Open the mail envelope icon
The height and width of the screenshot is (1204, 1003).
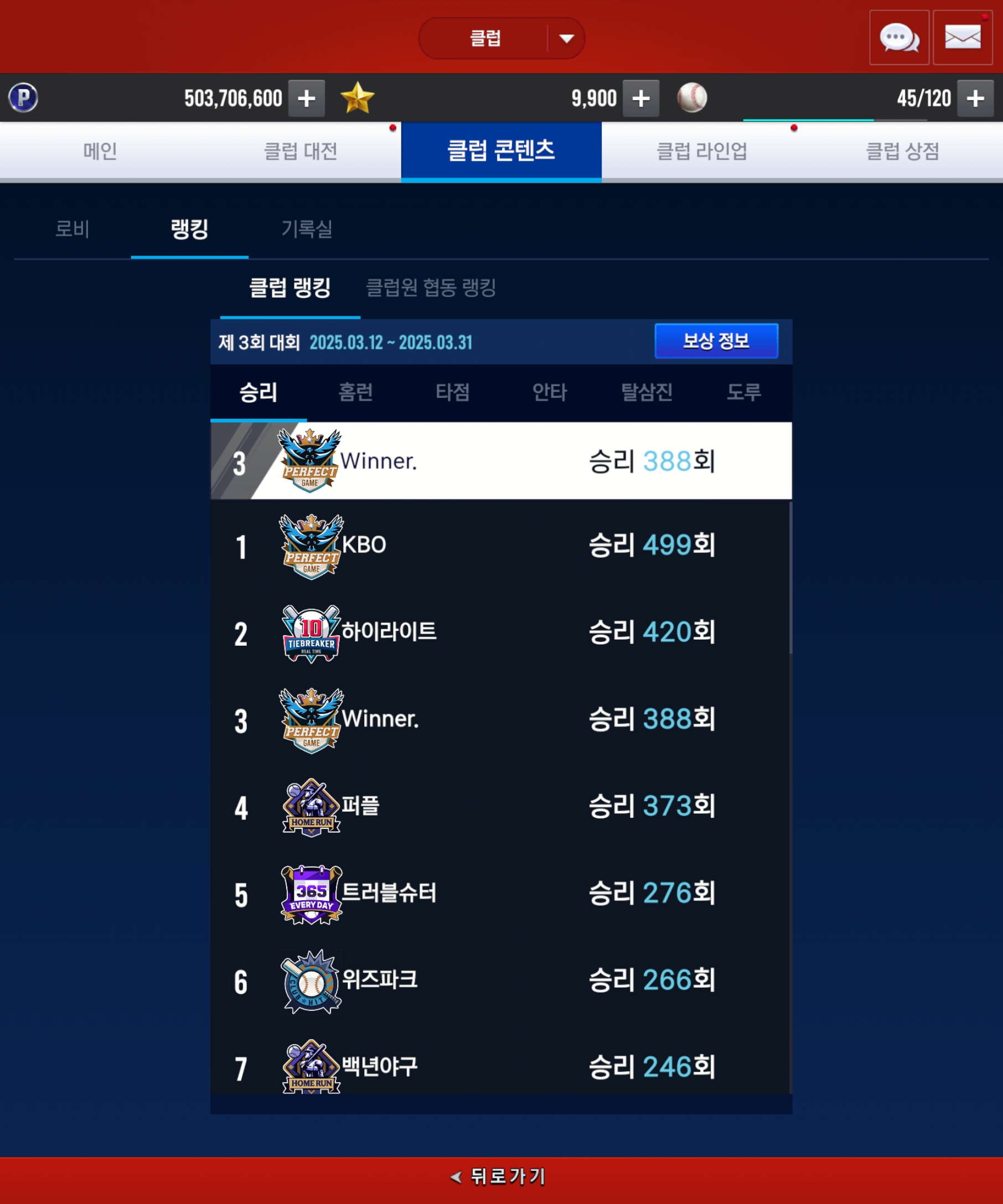point(962,37)
